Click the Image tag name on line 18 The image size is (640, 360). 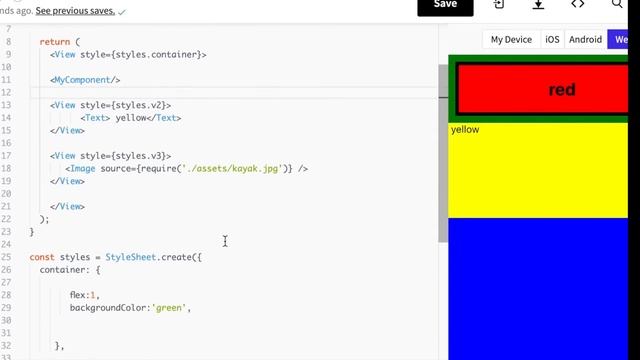(83, 169)
